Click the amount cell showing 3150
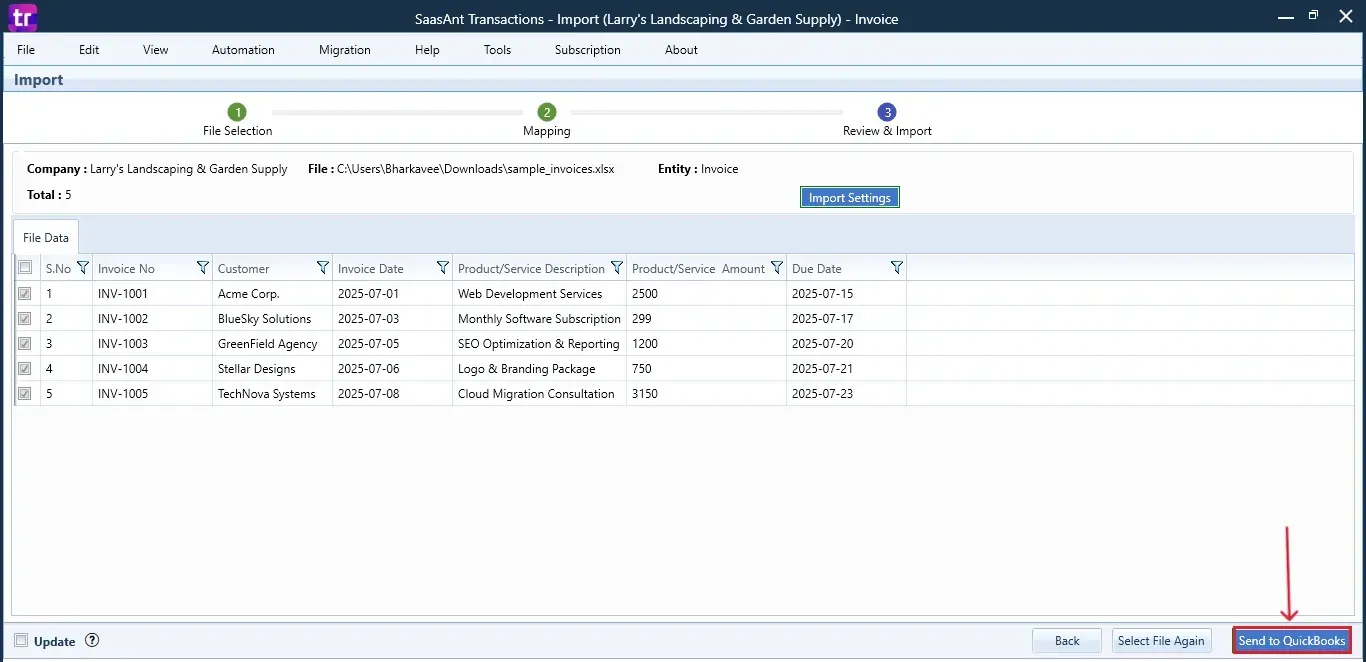This screenshot has width=1366, height=662. tap(707, 394)
